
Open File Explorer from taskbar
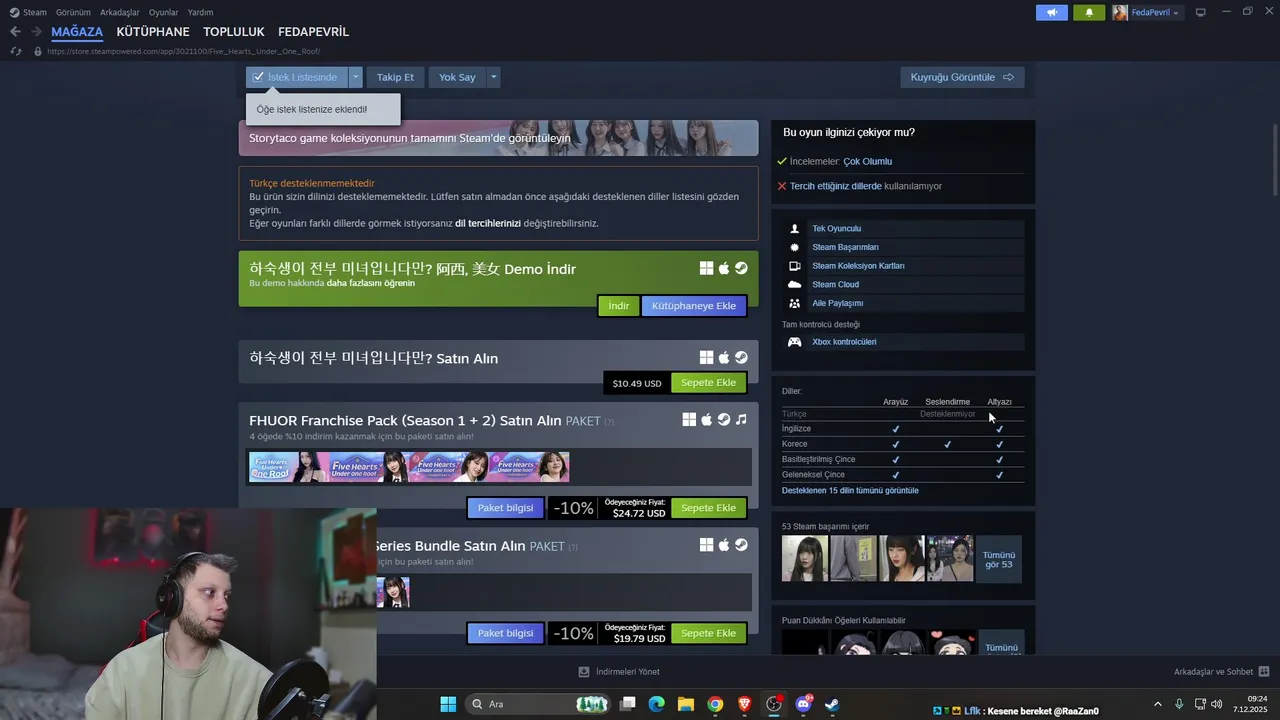click(x=686, y=704)
